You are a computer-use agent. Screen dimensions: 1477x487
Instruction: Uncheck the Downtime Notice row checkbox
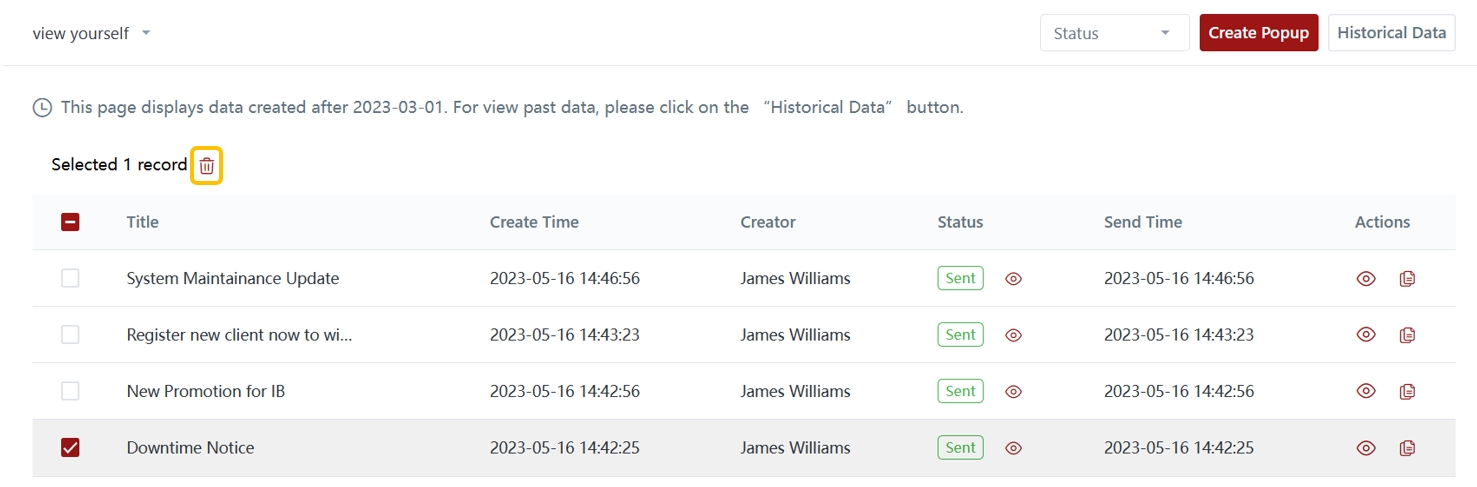pyautogui.click(x=70, y=448)
